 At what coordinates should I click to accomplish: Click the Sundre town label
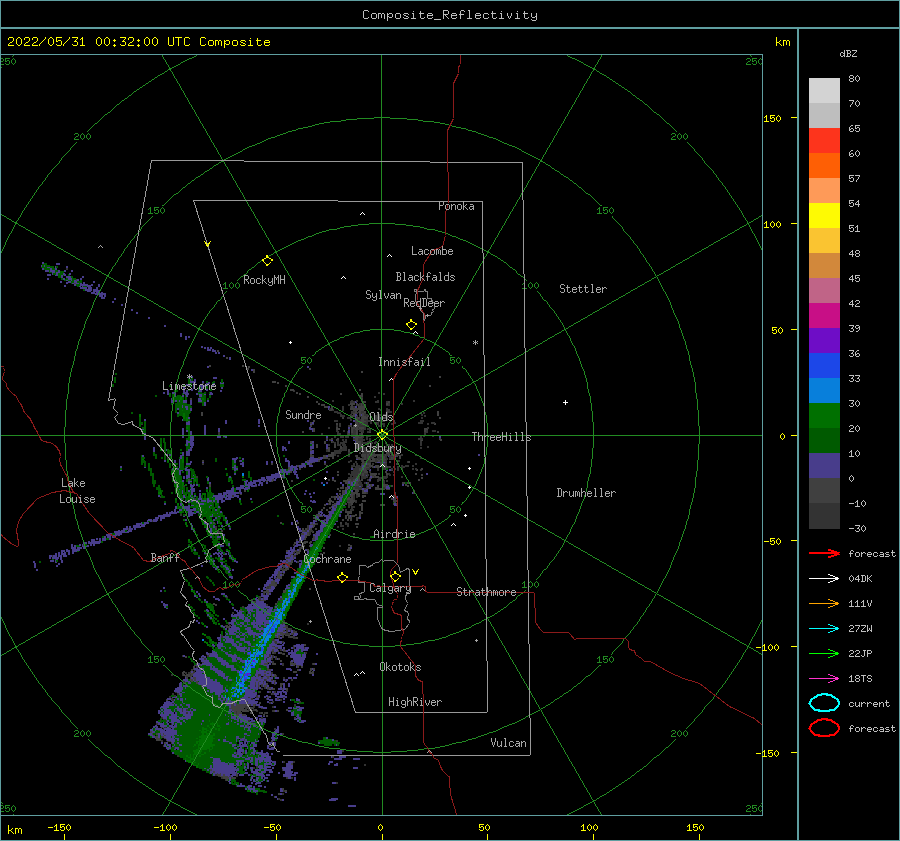pyautogui.click(x=303, y=415)
